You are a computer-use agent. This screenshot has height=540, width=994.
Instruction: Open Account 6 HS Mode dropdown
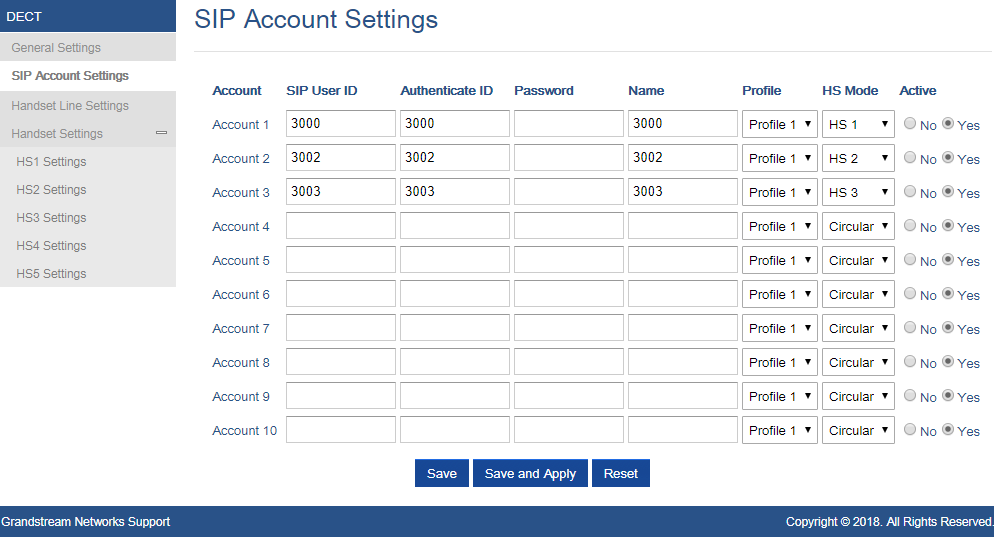(x=858, y=294)
